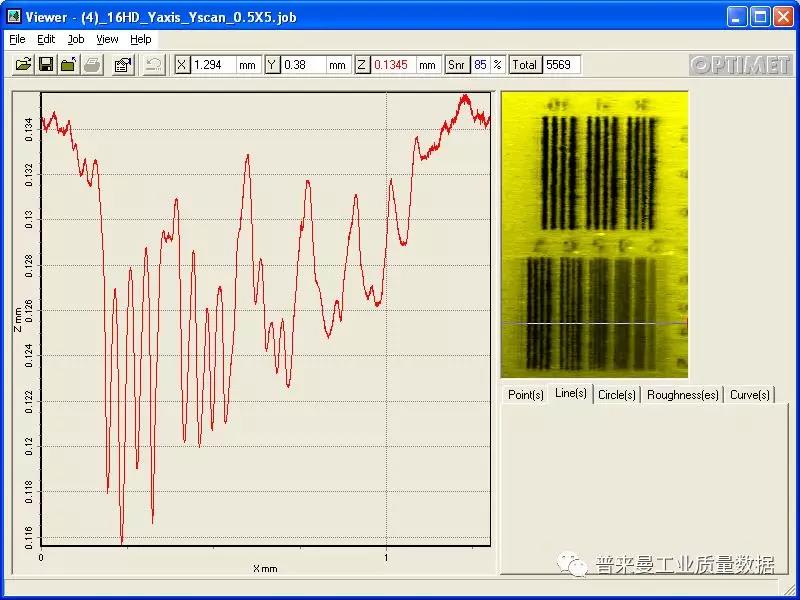Click the Y value field showing 0.38
This screenshot has height=600, width=800.
click(x=303, y=65)
